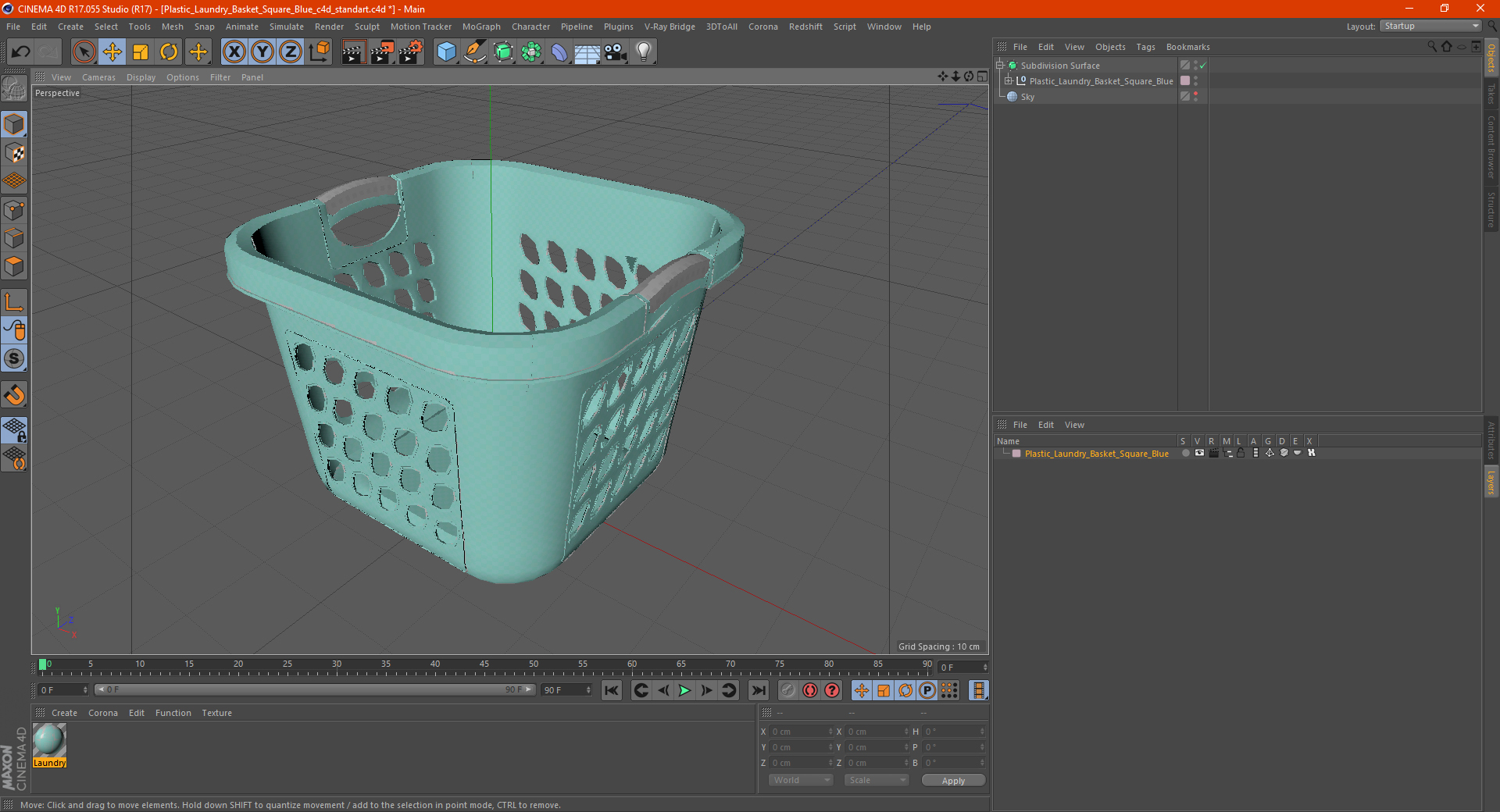Toggle the Z axis lock
The image size is (1500, 812).
(x=291, y=52)
